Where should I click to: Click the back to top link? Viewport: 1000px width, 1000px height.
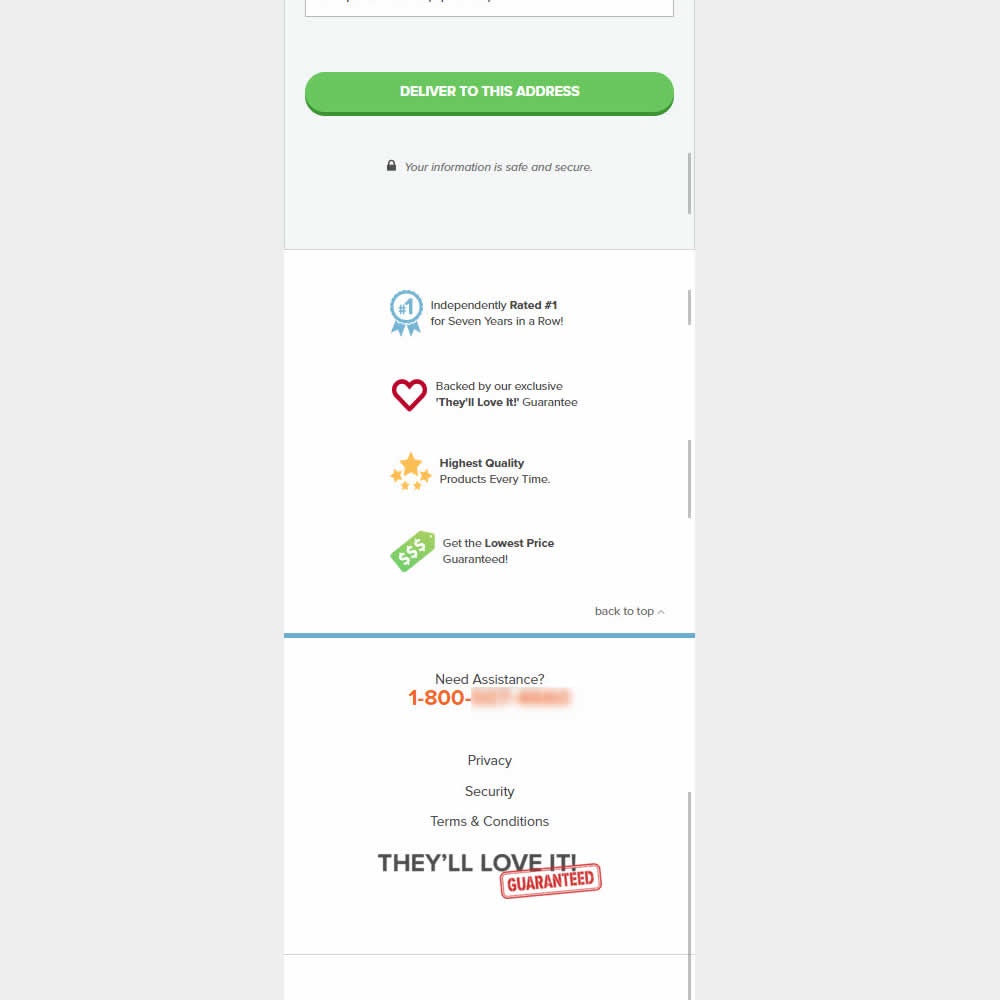[x=624, y=611]
